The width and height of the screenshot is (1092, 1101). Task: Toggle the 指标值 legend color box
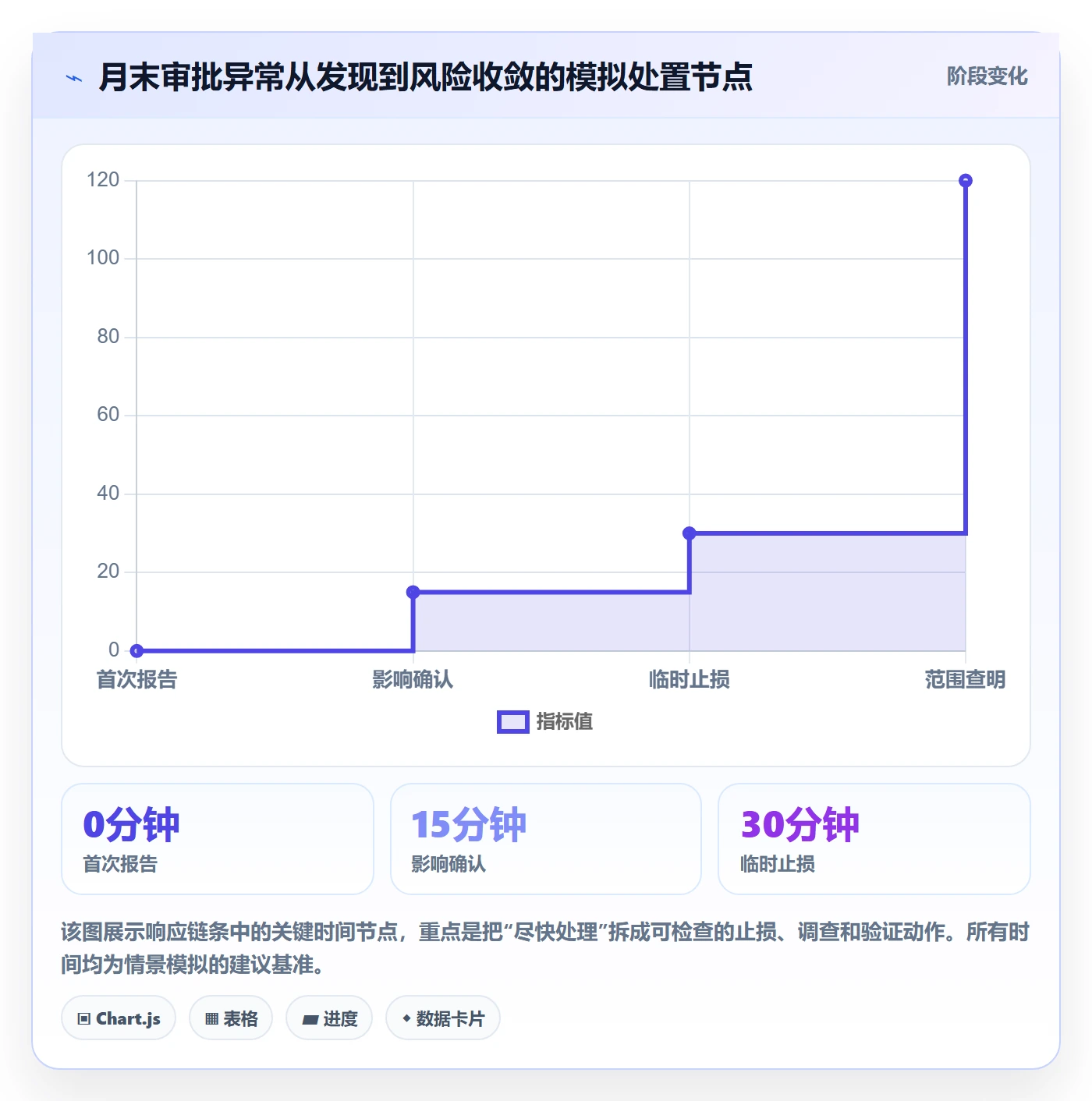click(513, 722)
